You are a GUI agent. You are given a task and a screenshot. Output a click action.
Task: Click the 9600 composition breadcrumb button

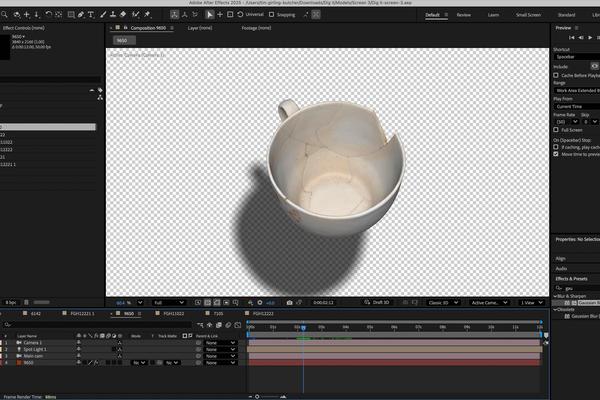(124, 40)
